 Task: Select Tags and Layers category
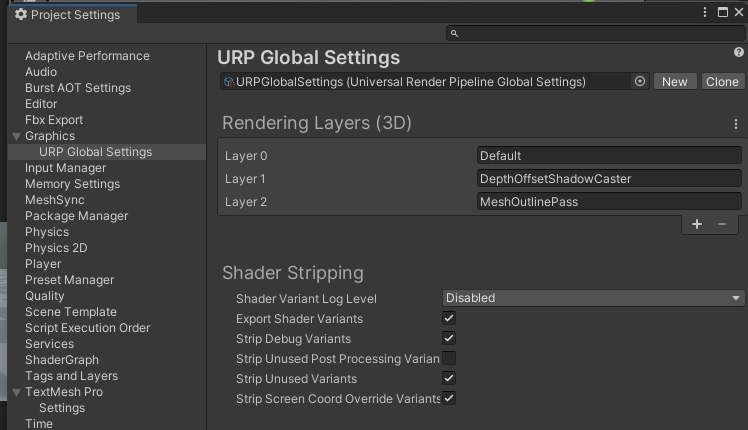click(x=71, y=376)
